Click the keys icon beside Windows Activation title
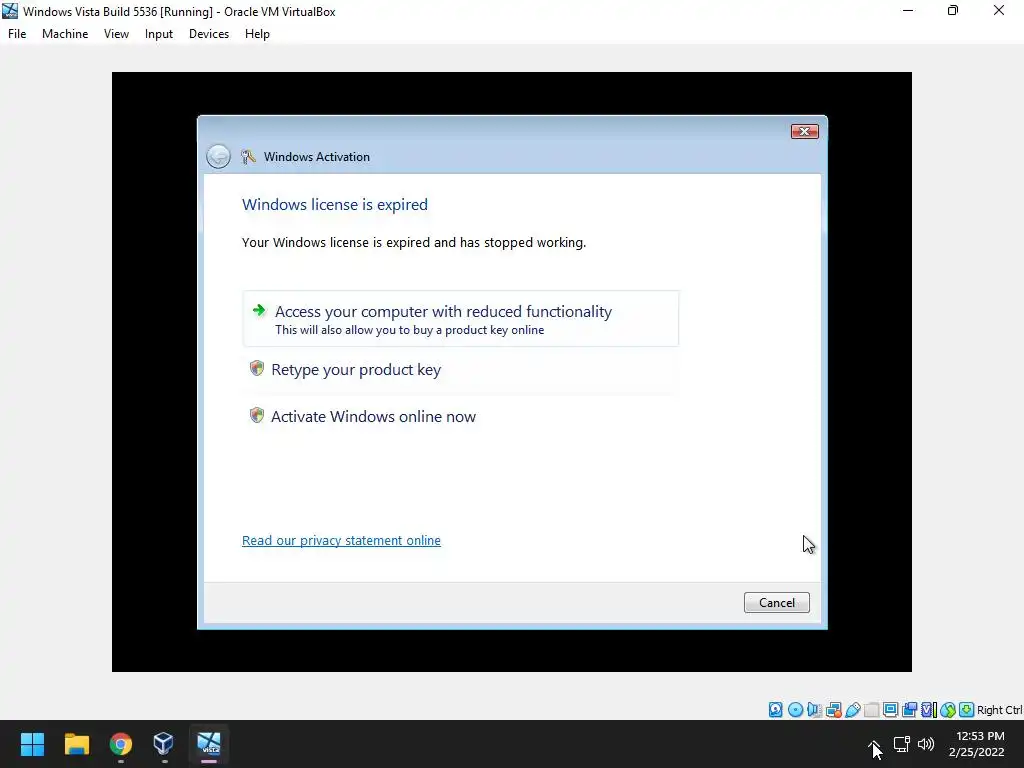 248,157
